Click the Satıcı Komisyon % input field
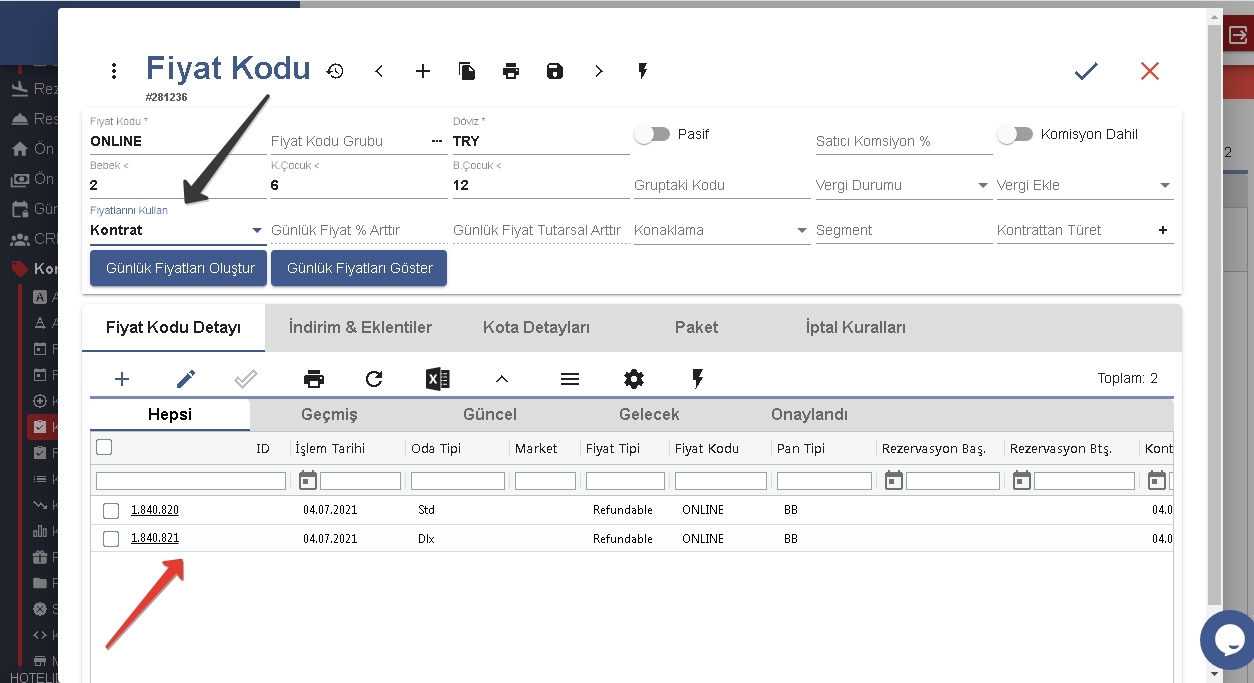The image size is (1254, 683). pos(903,141)
